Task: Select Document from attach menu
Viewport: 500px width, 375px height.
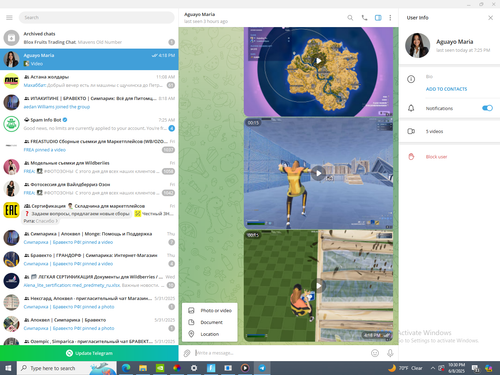Action: (210, 322)
